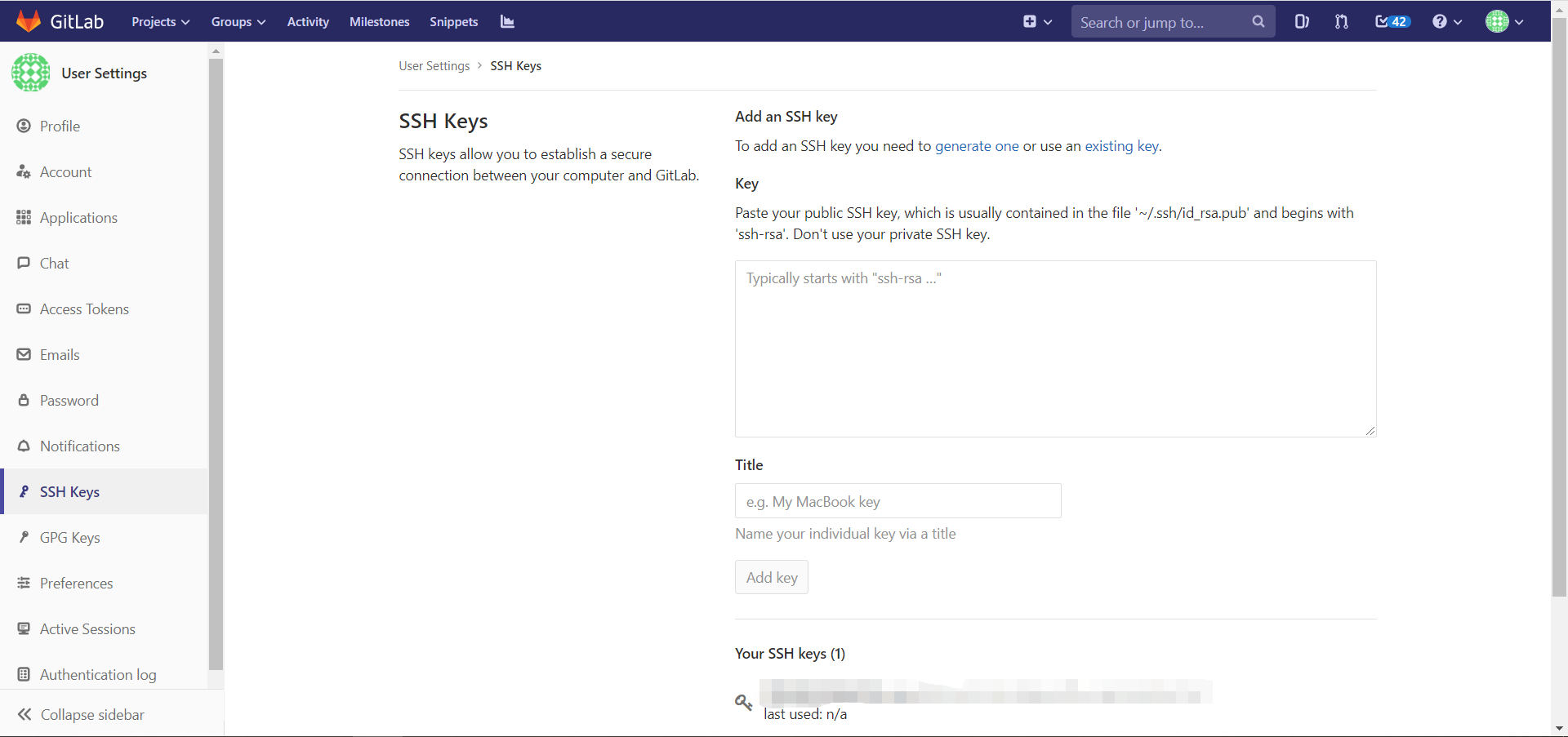Click the search magnifier icon
The height and width of the screenshot is (737, 1568).
pyautogui.click(x=1258, y=22)
